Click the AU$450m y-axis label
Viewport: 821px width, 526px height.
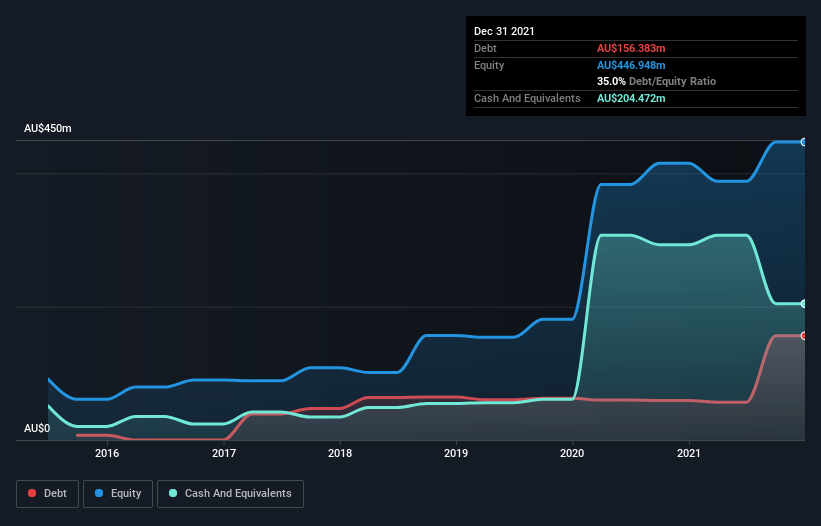tap(48, 128)
